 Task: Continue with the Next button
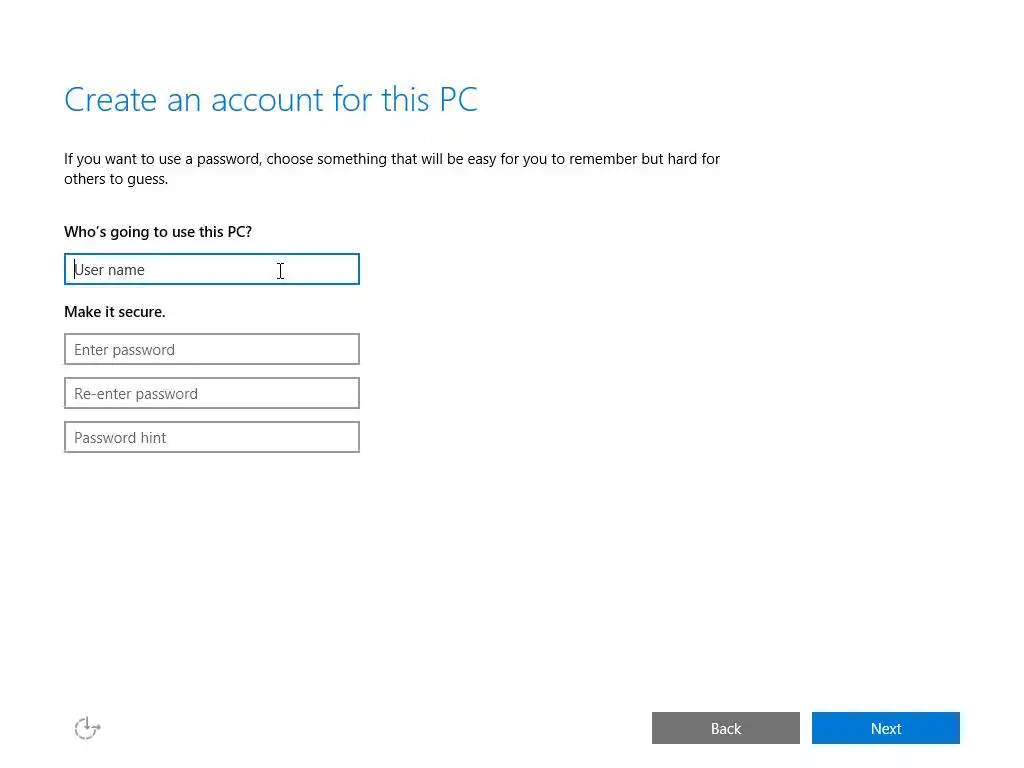(886, 728)
